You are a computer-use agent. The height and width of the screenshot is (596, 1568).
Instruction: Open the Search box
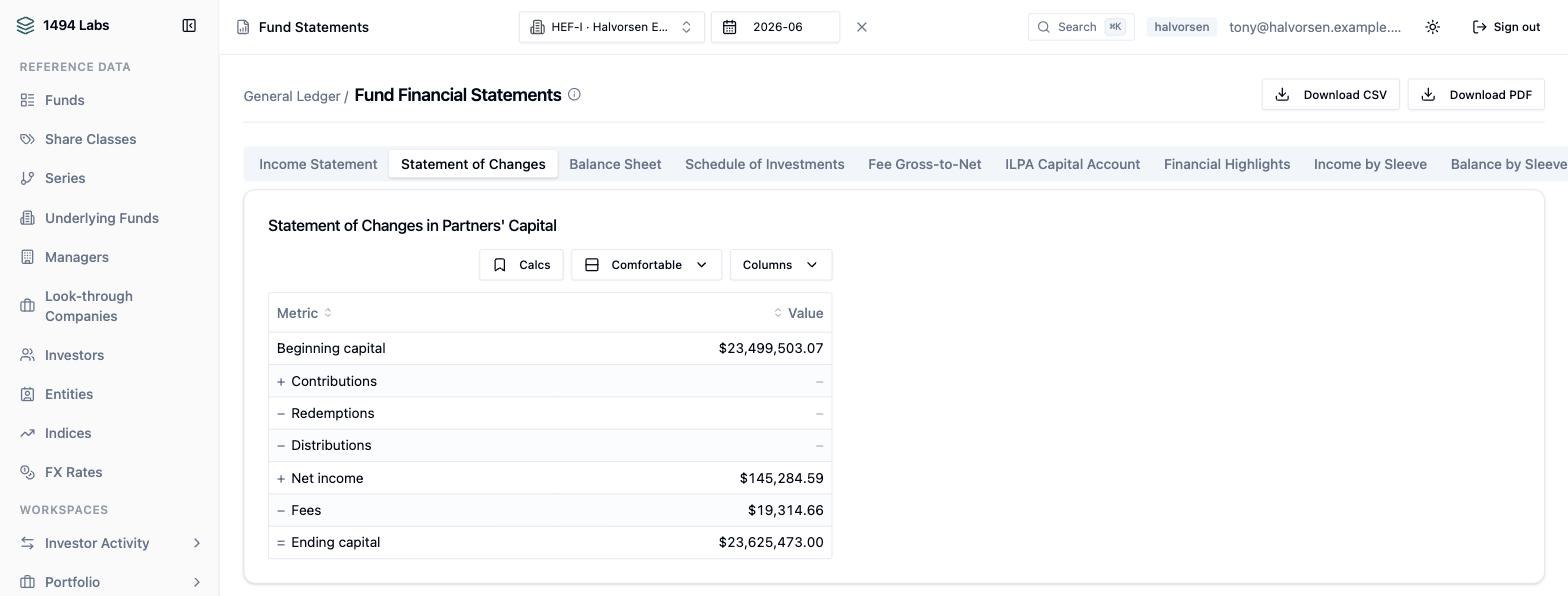pos(1081,27)
